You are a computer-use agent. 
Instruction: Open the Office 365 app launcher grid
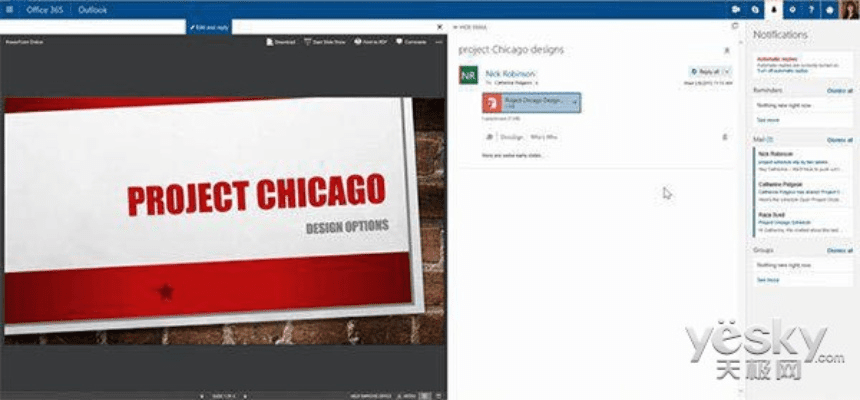tap(9, 9)
